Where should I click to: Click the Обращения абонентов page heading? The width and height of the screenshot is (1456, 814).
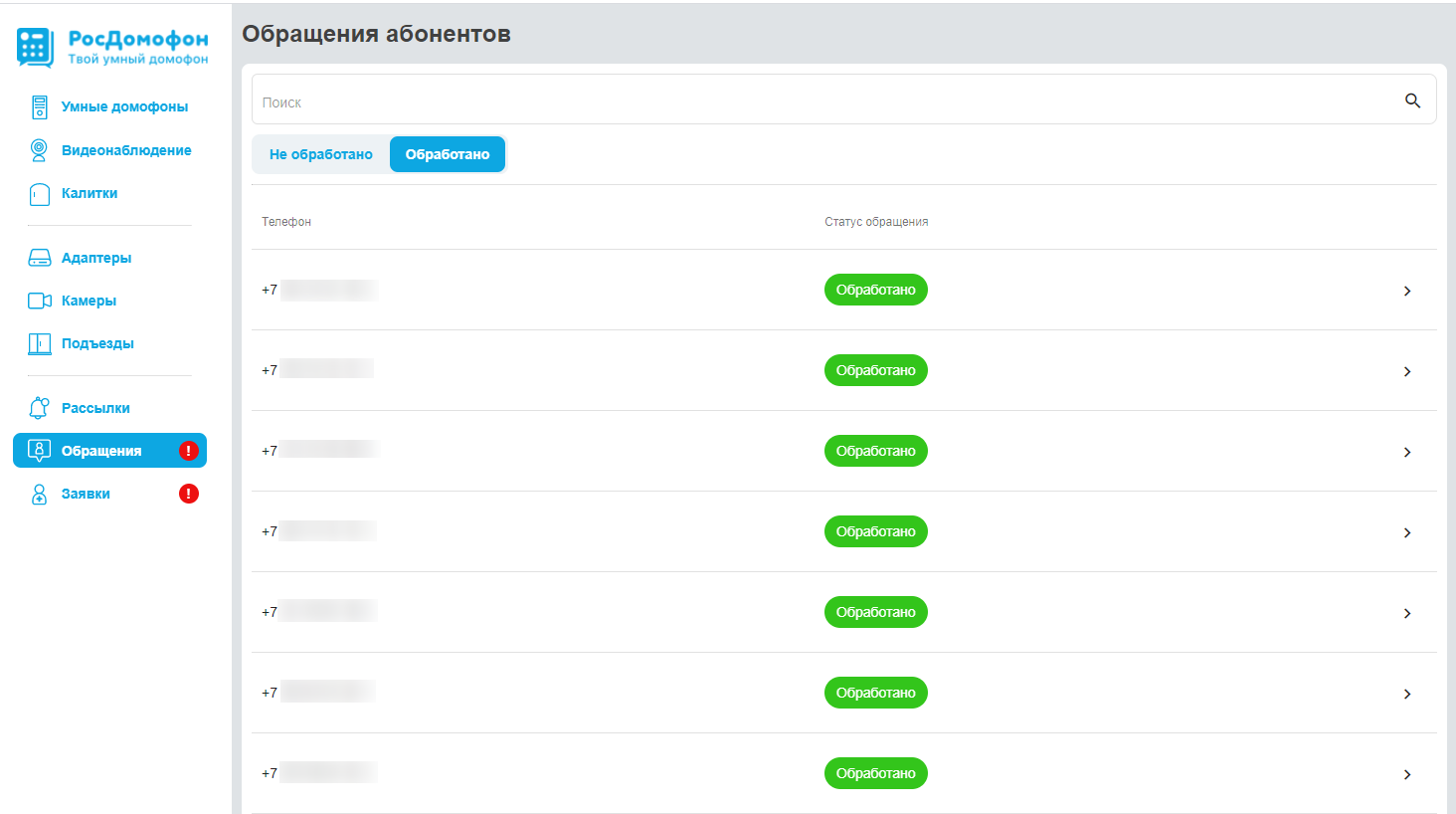pyautogui.click(x=376, y=34)
